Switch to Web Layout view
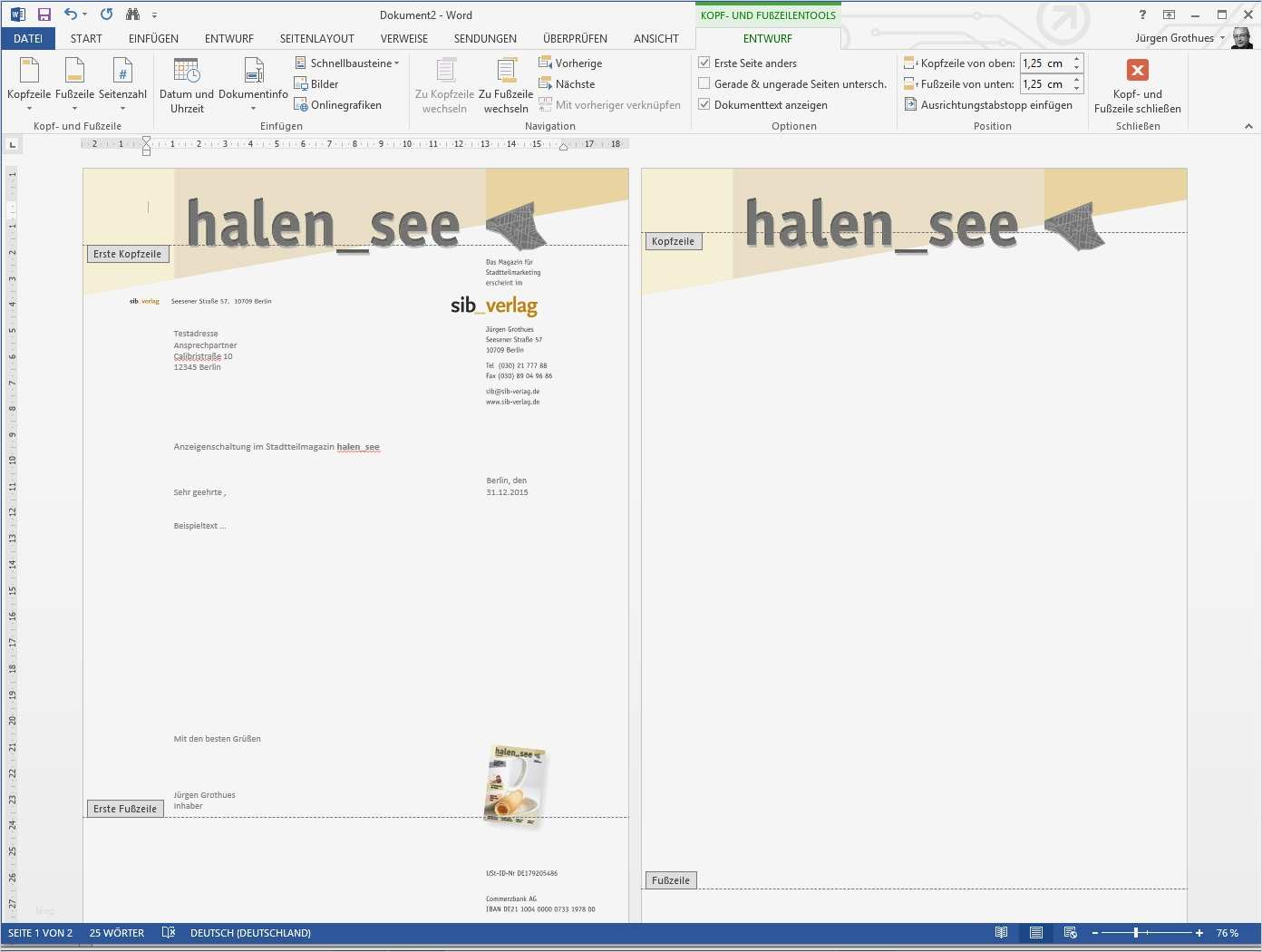The height and width of the screenshot is (952, 1262). (x=1071, y=933)
